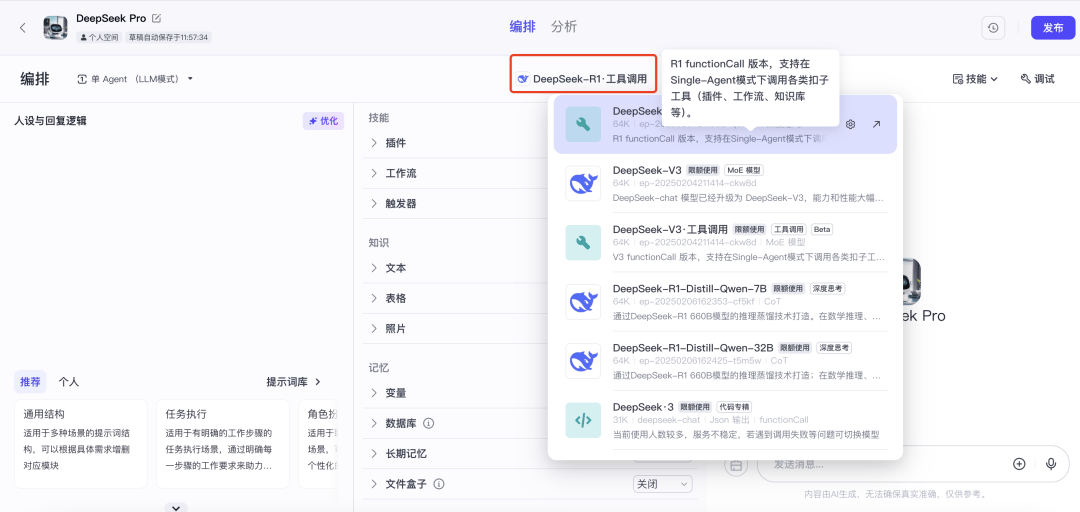The width and height of the screenshot is (1080, 512).
Task: Click the 个人空间 tag under bot name
Action: click(x=99, y=37)
